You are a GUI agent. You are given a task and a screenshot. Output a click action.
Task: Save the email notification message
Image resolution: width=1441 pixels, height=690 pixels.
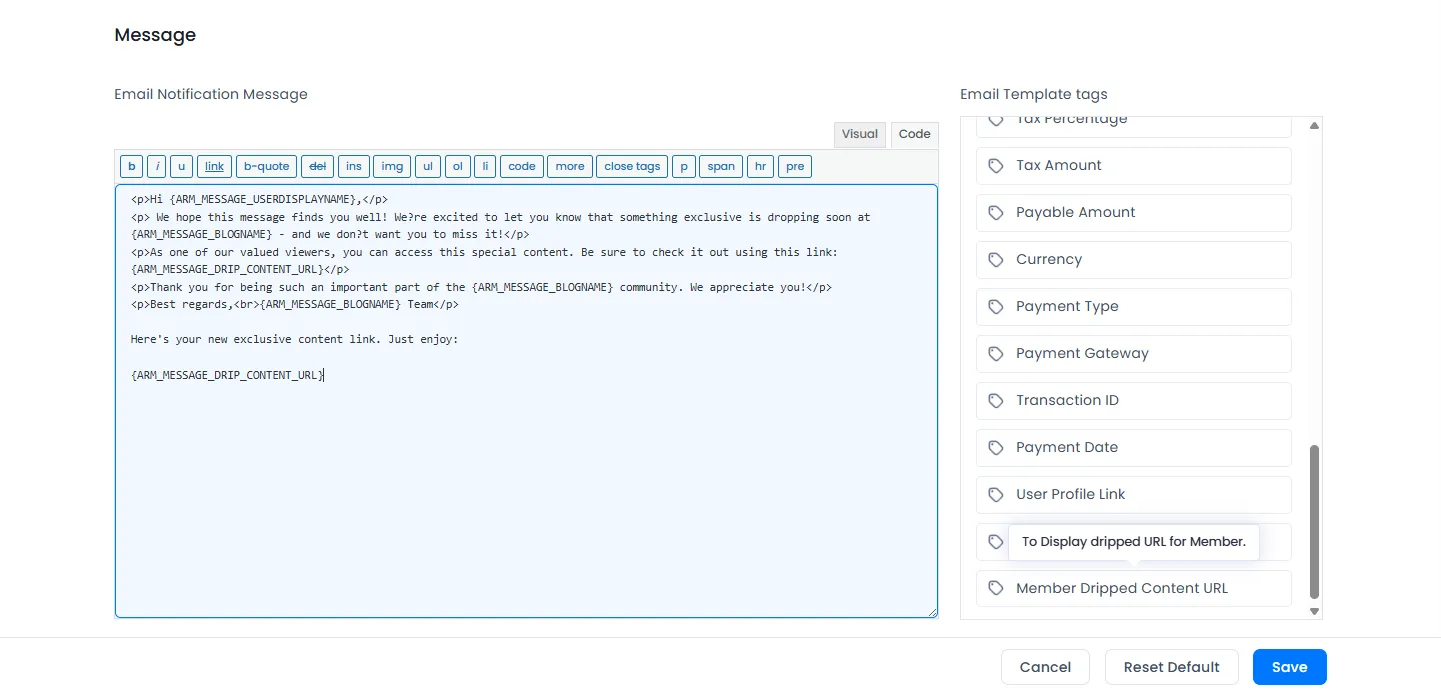pyautogui.click(x=1289, y=667)
